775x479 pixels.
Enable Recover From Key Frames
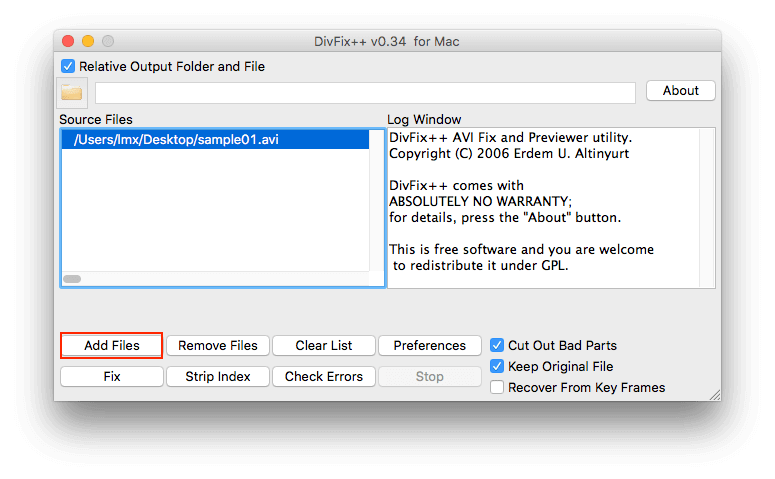pyautogui.click(x=497, y=387)
